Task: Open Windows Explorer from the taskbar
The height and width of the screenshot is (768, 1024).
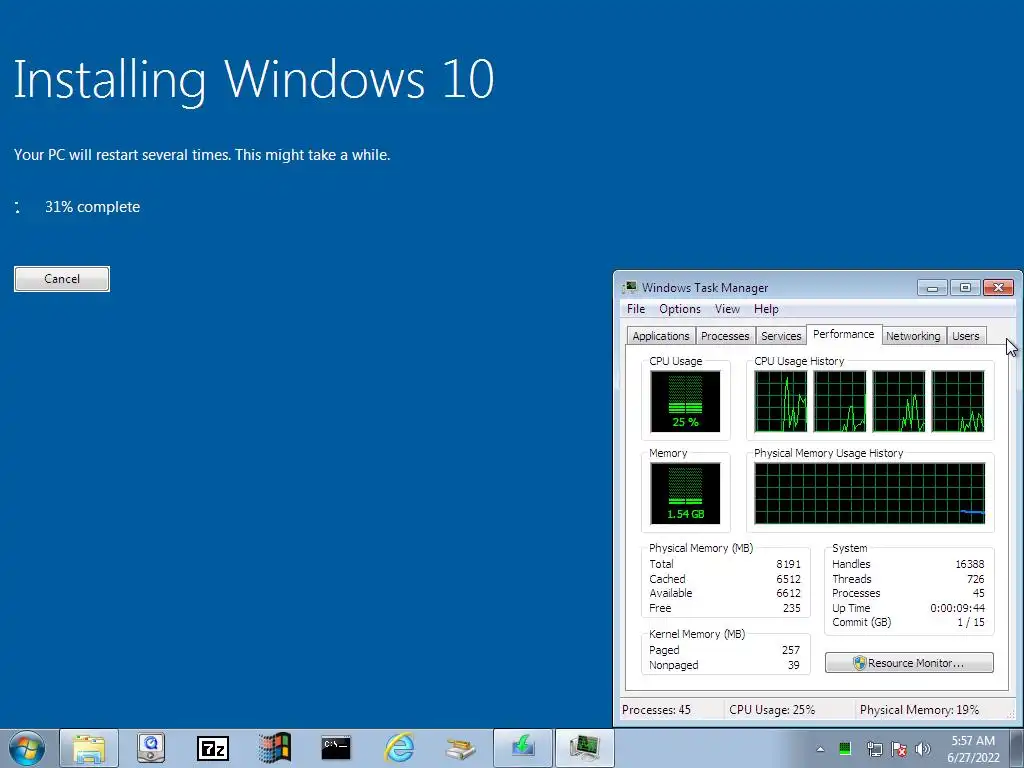Action: [x=89, y=748]
